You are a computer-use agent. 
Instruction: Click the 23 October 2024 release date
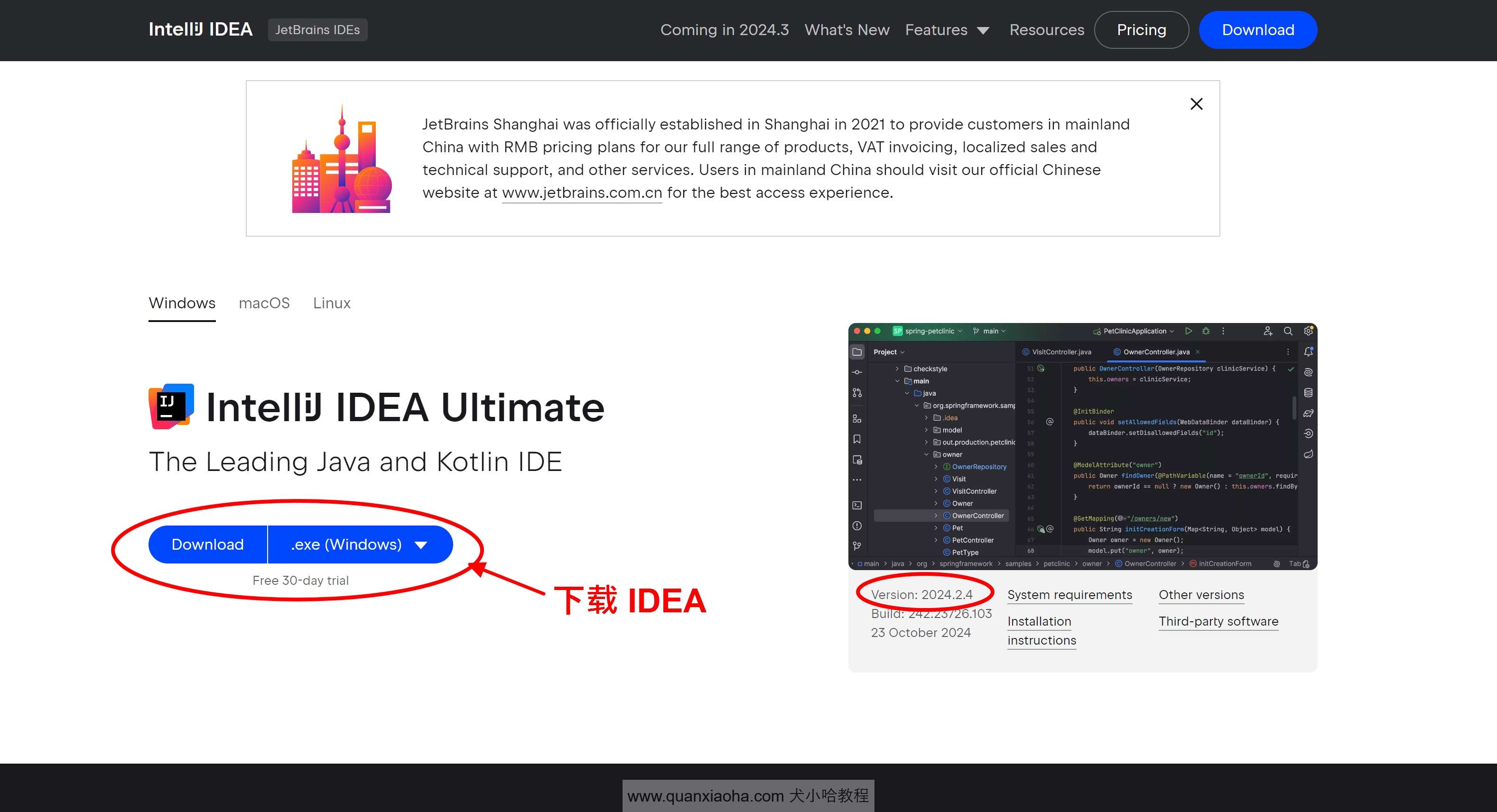(x=921, y=633)
